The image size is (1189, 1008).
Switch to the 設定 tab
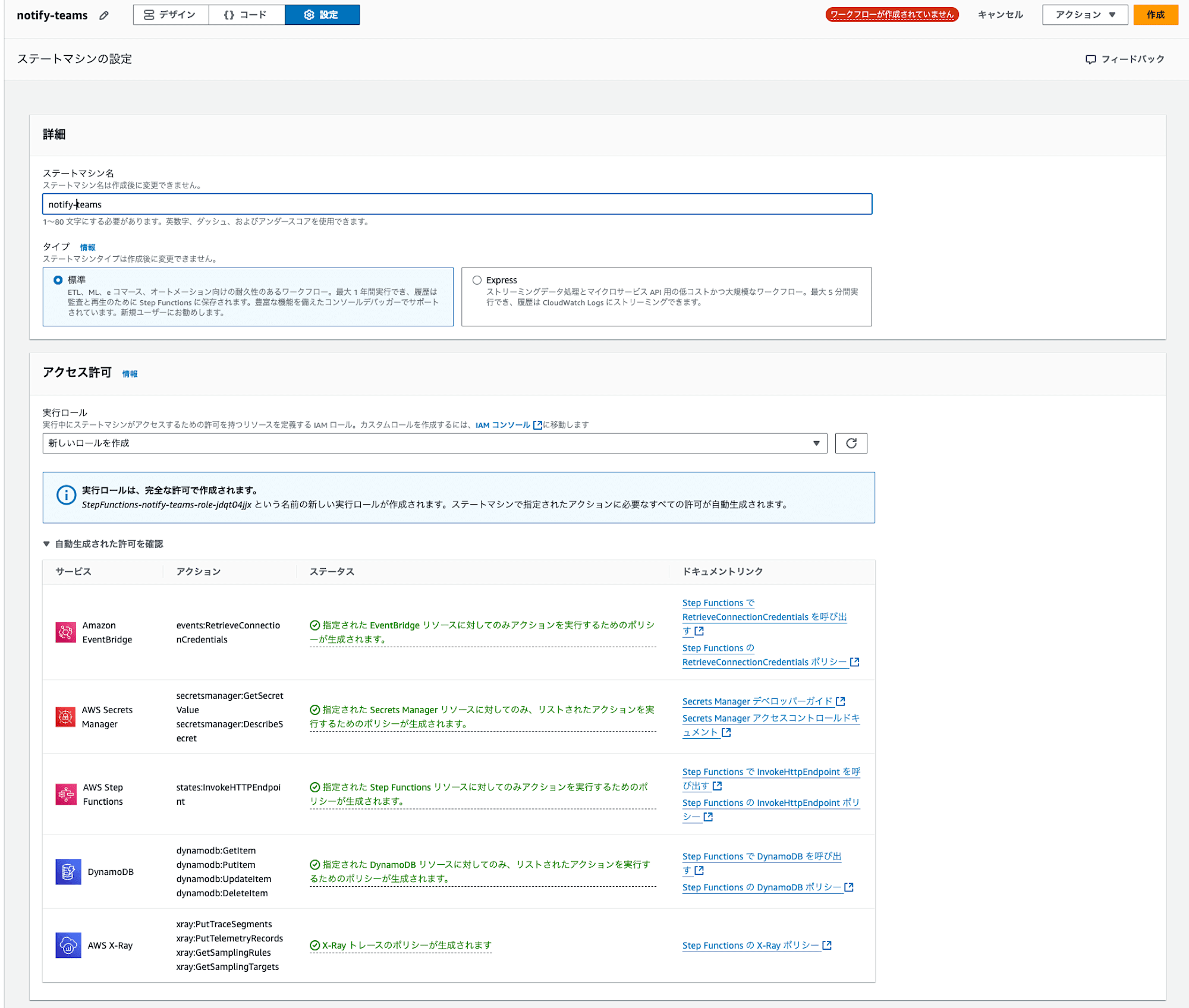tap(322, 15)
